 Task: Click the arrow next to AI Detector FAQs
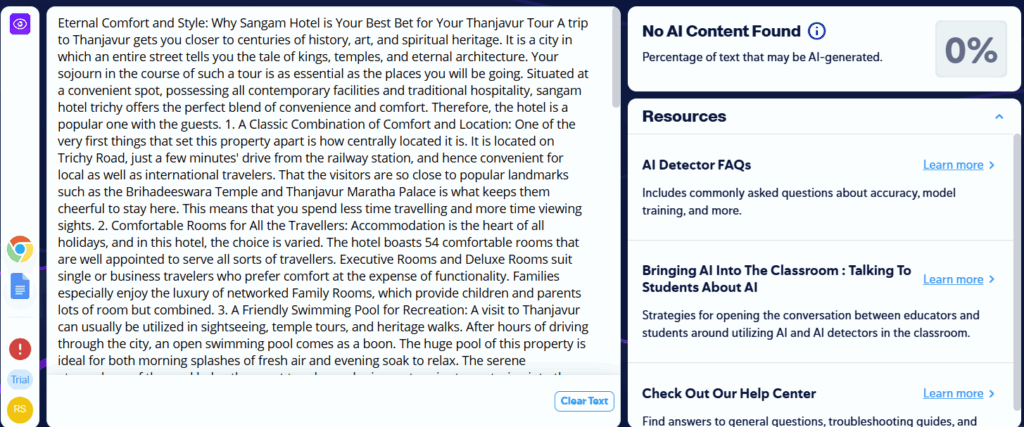[x=992, y=165]
